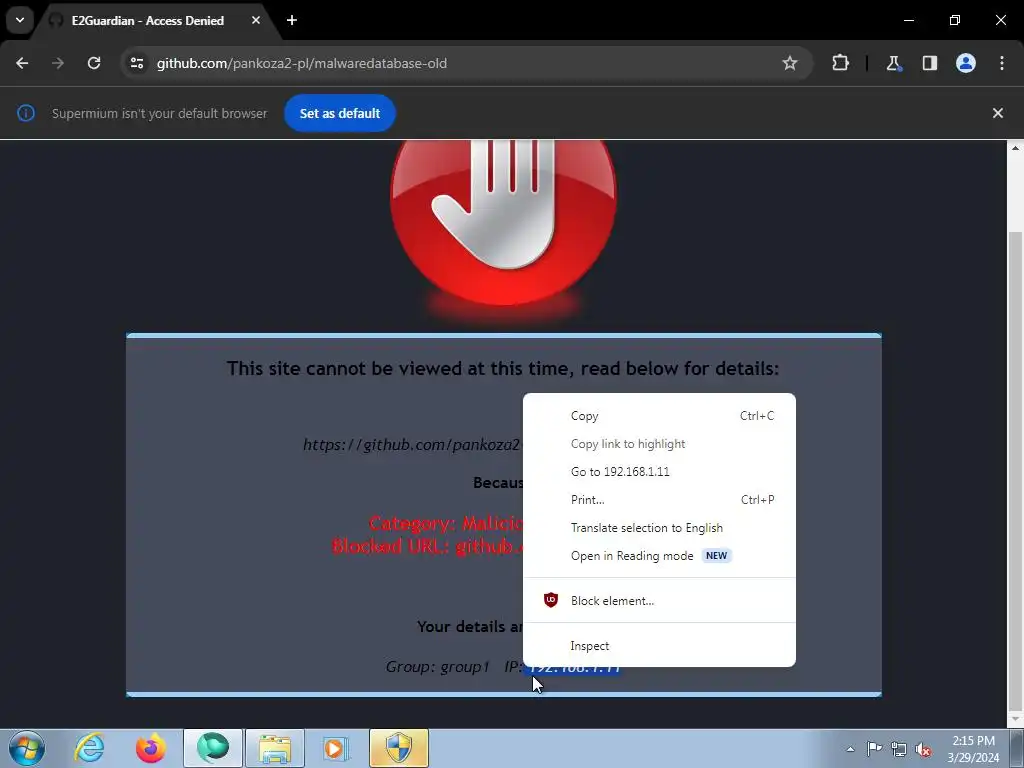Bookmark this page with the star

pyautogui.click(x=790, y=63)
